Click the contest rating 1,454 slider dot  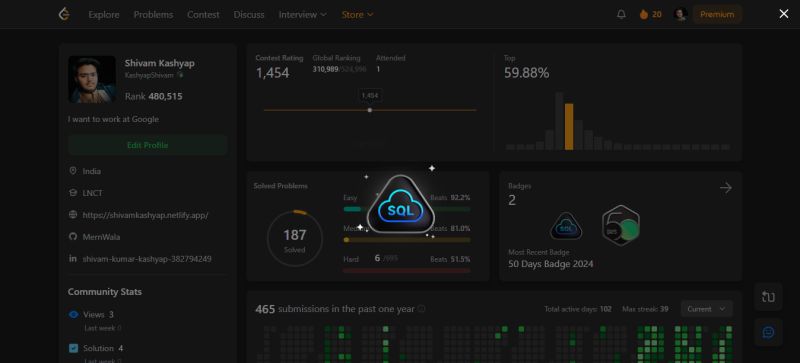[x=370, y=110]
